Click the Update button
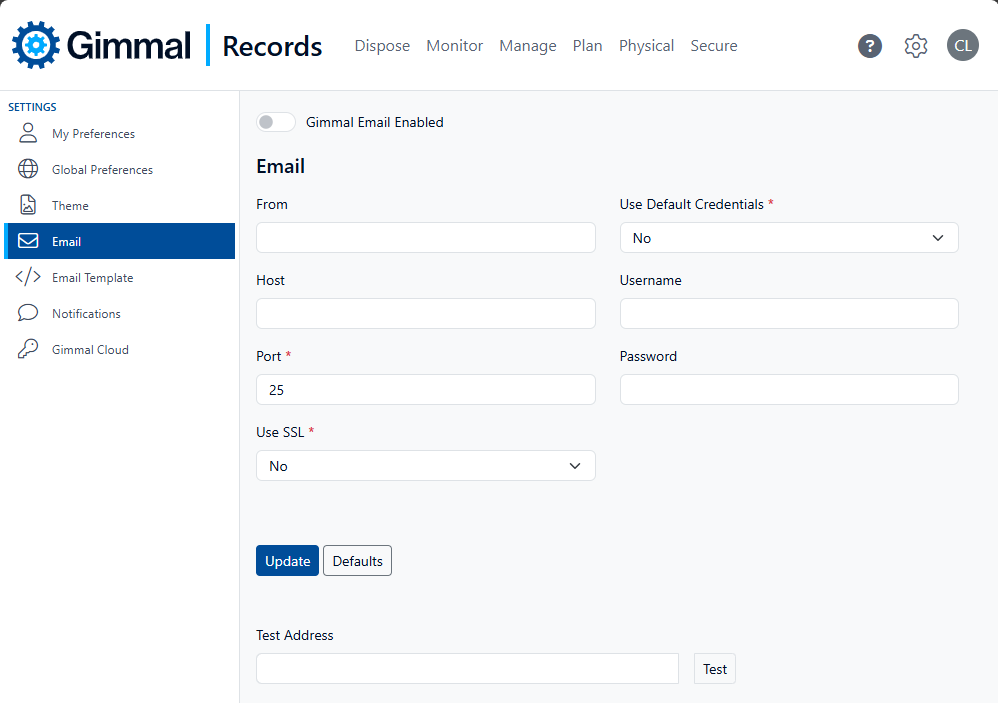998x703 pixels. 287,560
